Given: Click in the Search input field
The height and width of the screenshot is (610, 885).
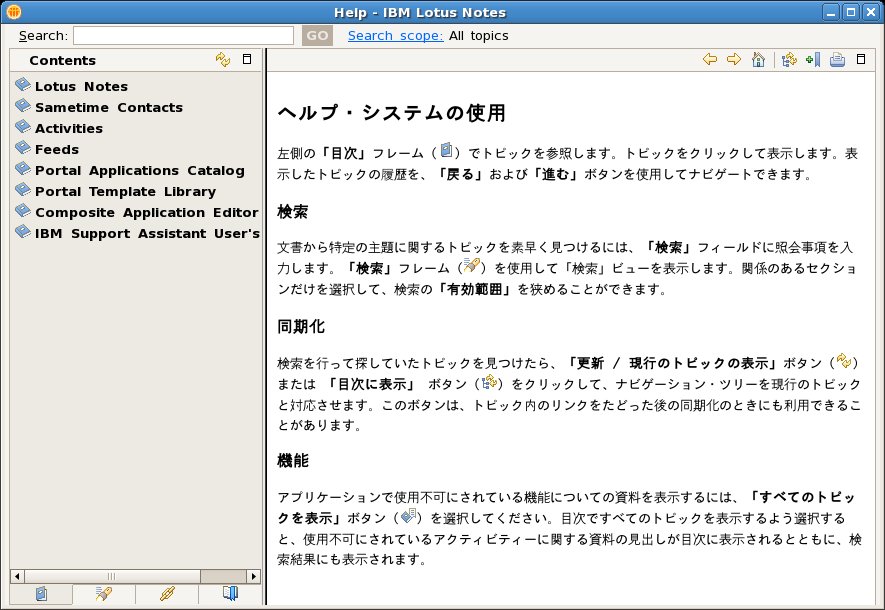Looking at the screenshot, I should [x=183, y=36].
